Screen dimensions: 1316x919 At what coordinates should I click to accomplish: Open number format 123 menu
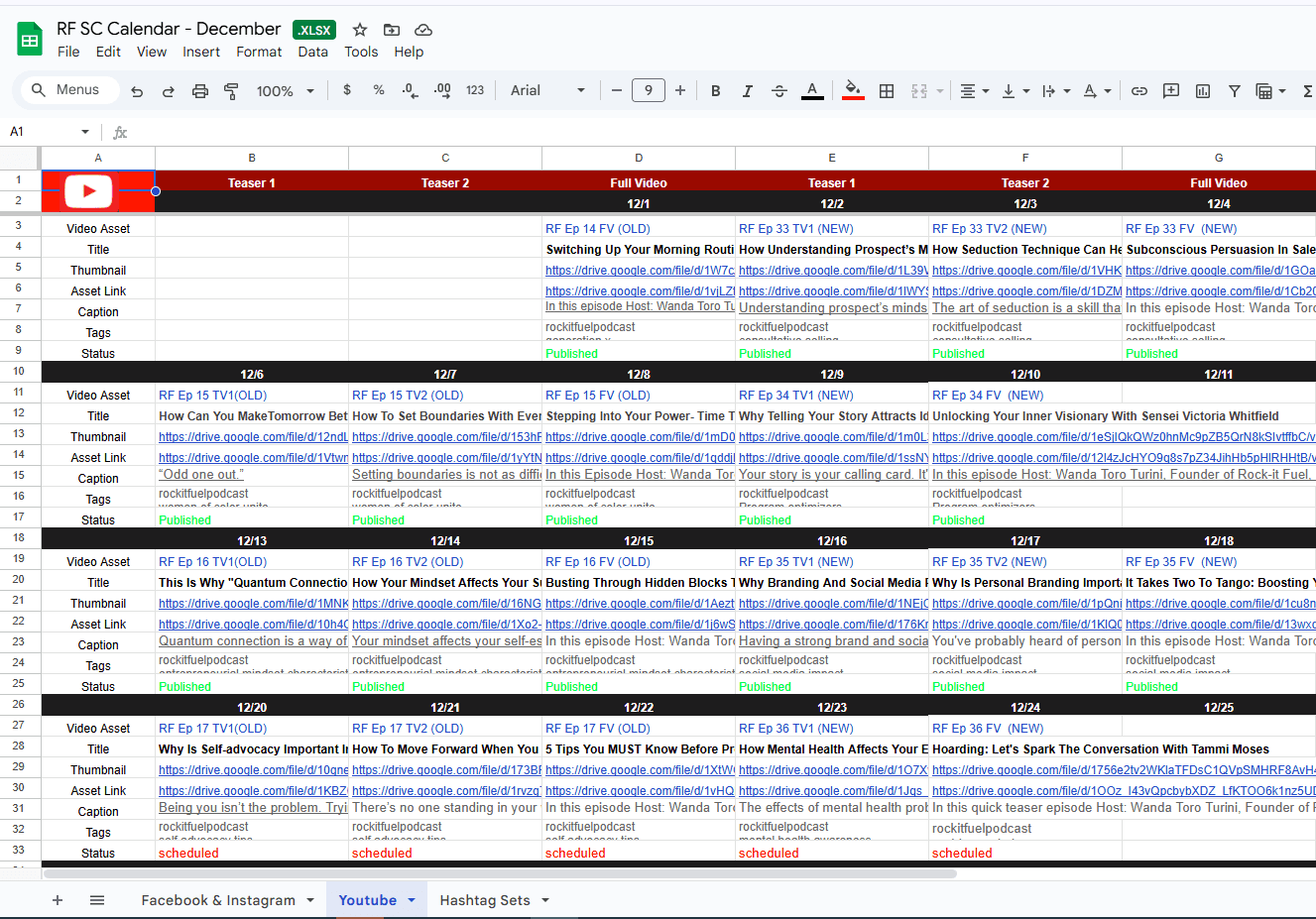point(475,90)
